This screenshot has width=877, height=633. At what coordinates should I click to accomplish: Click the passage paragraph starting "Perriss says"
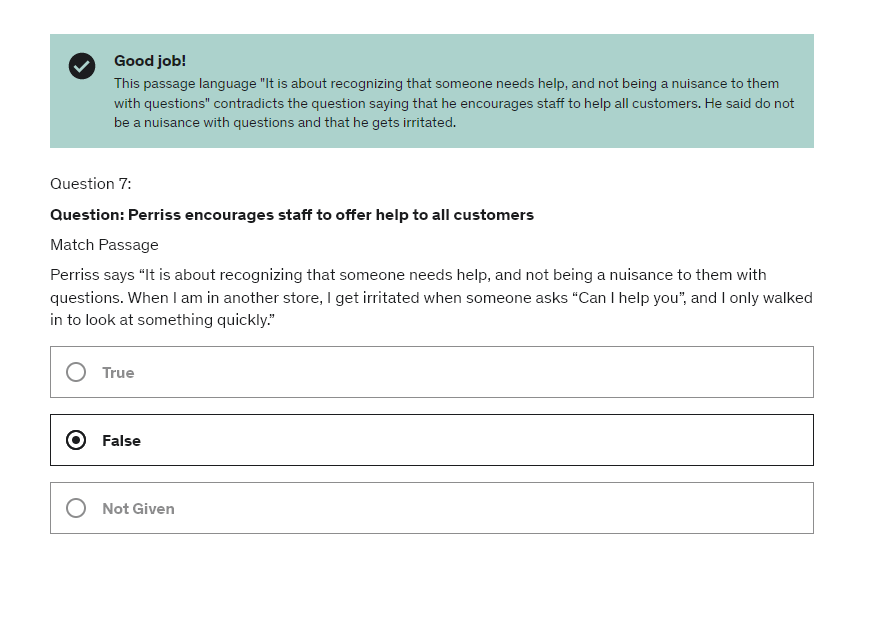431,297
